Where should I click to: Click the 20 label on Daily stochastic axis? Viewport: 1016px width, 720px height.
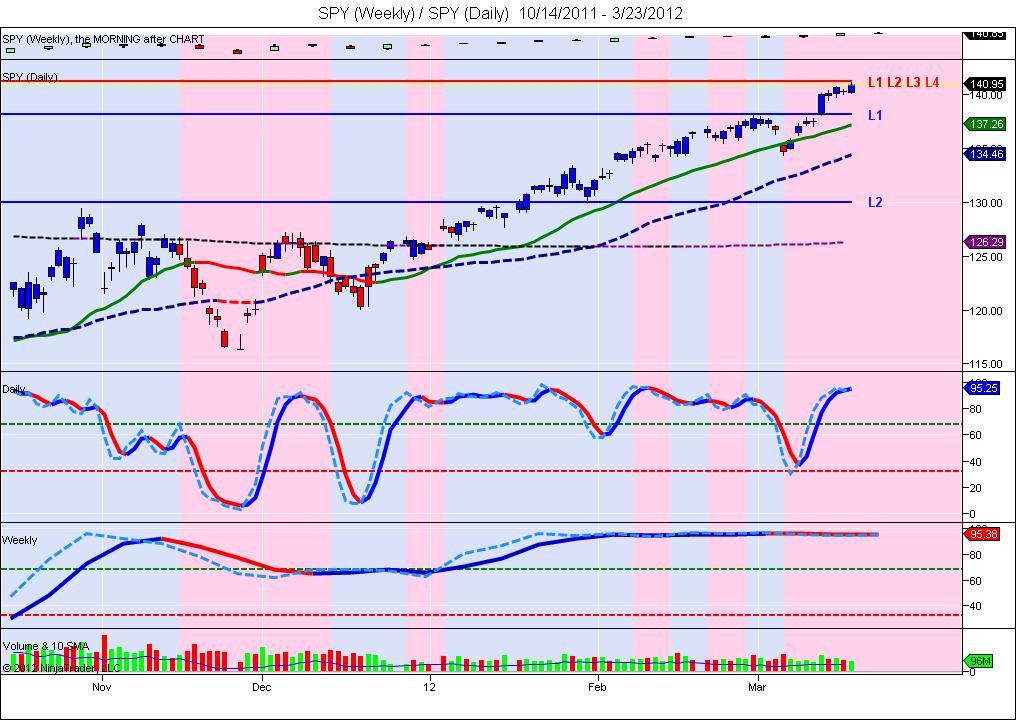point(975,488)
